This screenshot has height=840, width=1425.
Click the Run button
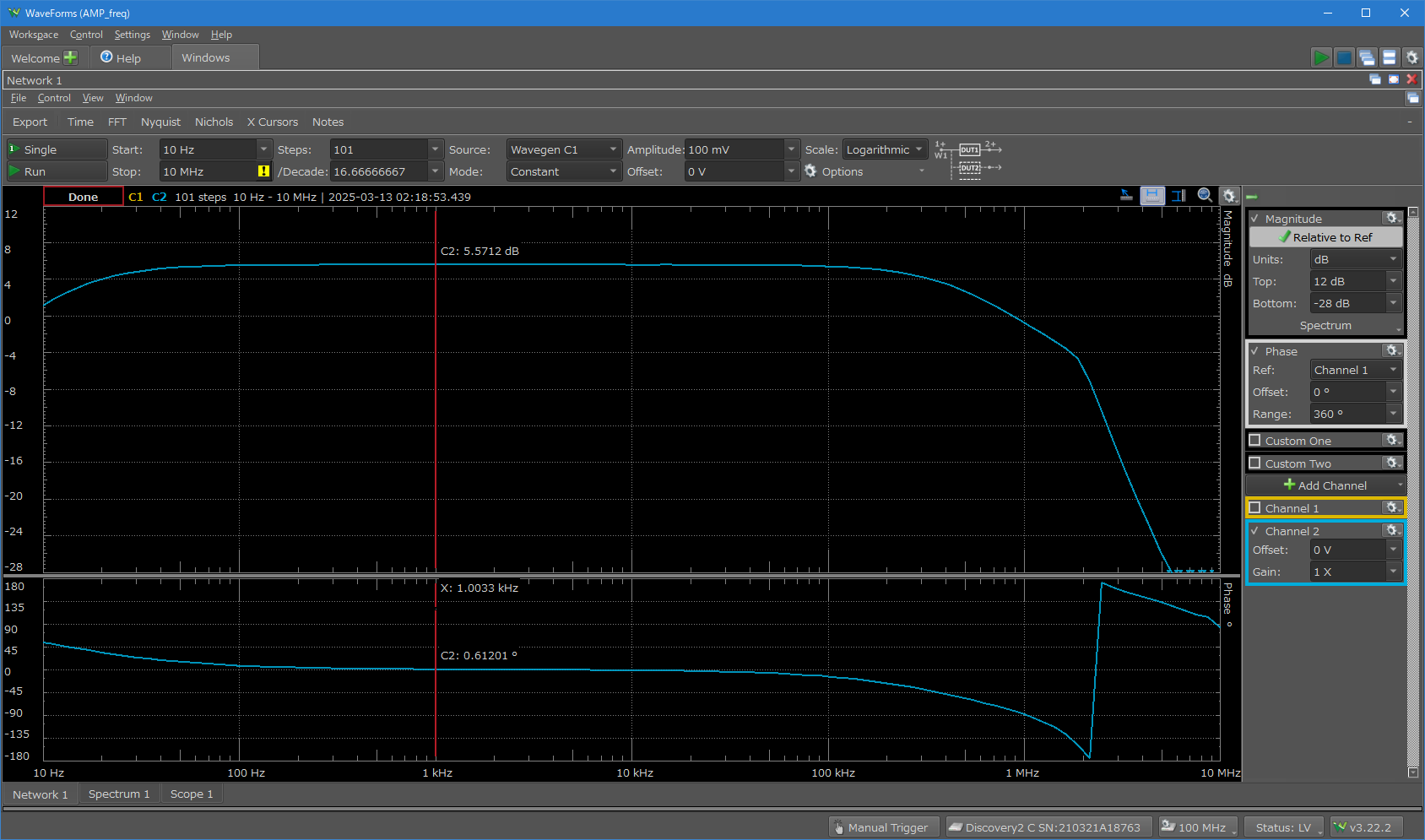[x=57, y=171]
